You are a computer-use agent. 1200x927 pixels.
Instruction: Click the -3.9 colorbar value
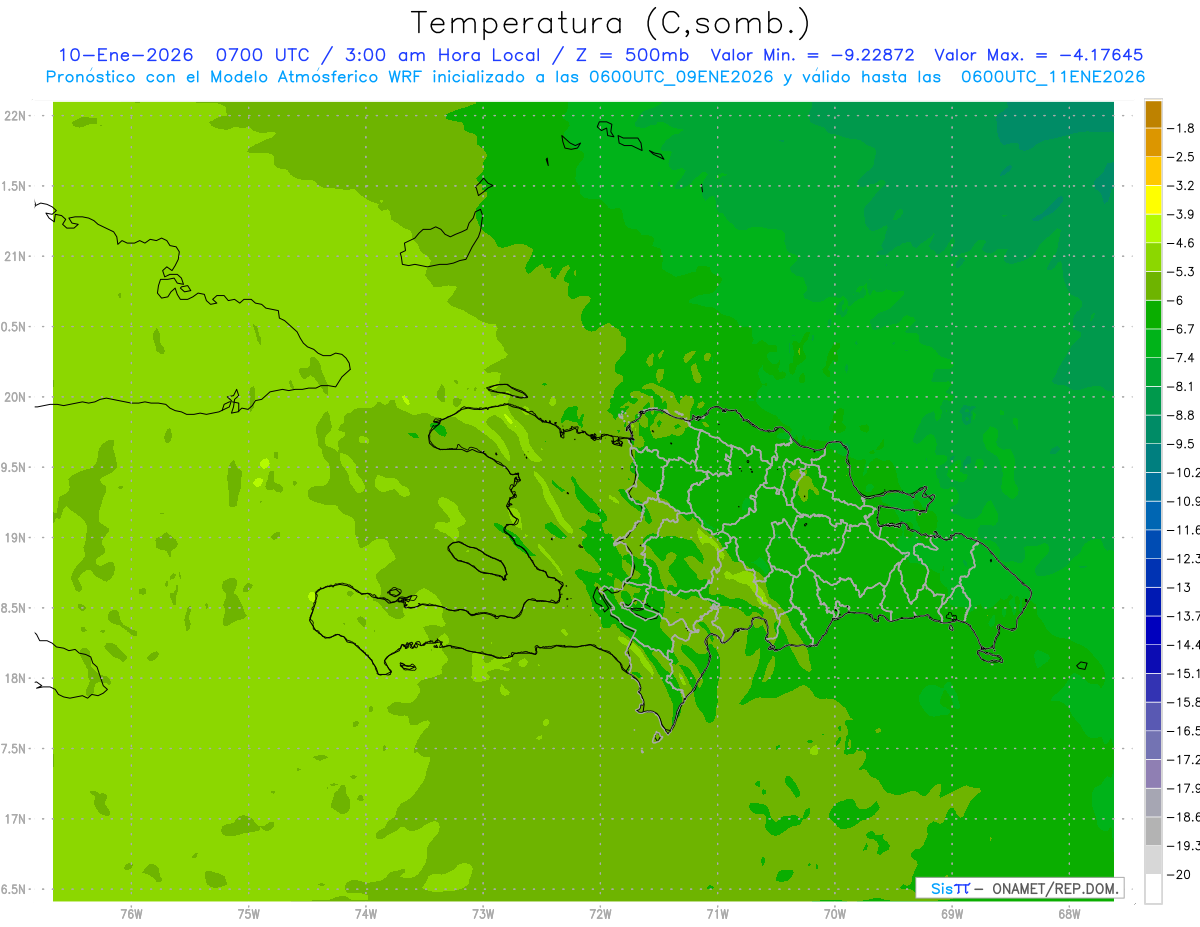click(x=1182, y=214)
